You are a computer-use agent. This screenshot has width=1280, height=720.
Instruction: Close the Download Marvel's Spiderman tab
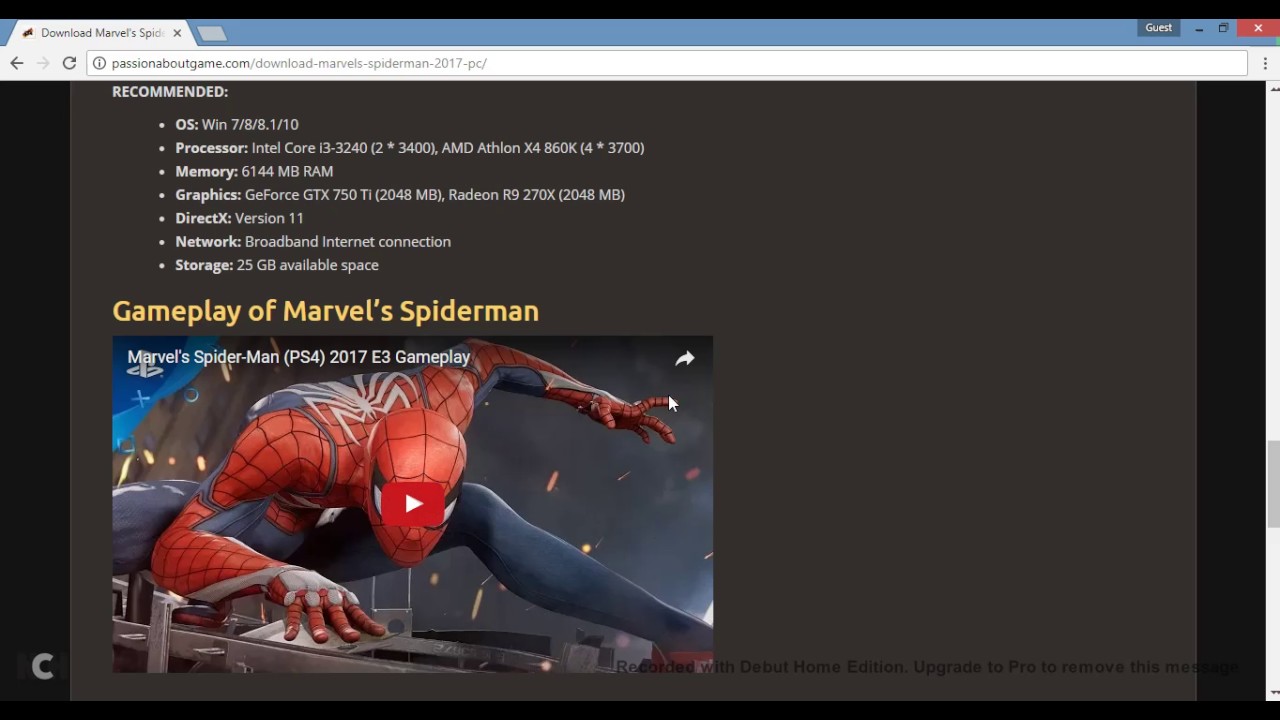pyautogui.click(x=177, y=33)
